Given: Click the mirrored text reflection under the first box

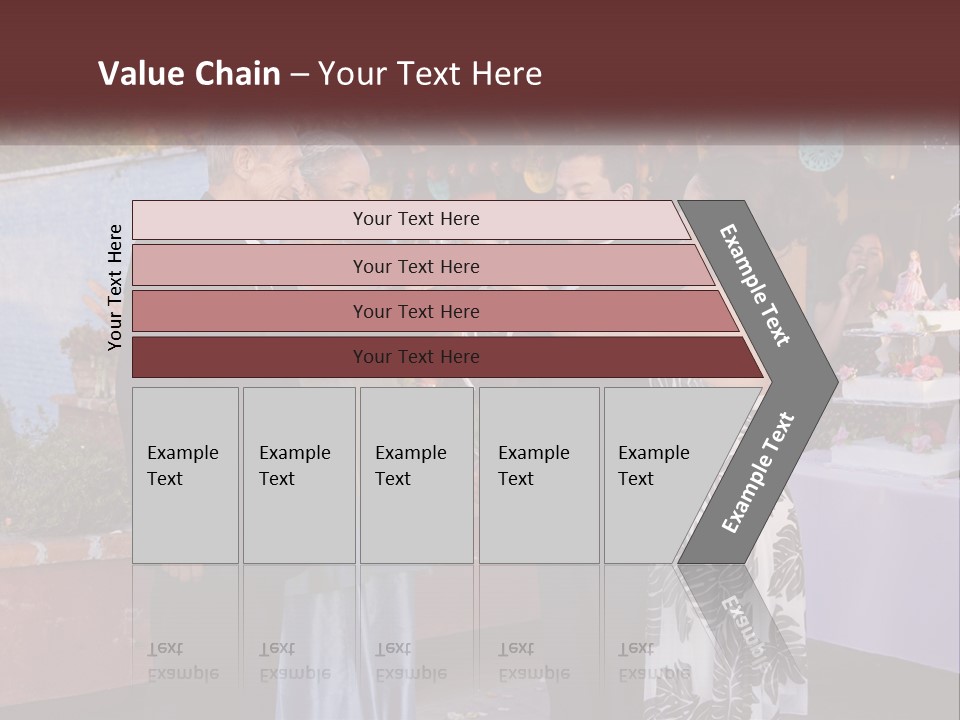Looking at the screenshot, I should (x=182, y=661).
